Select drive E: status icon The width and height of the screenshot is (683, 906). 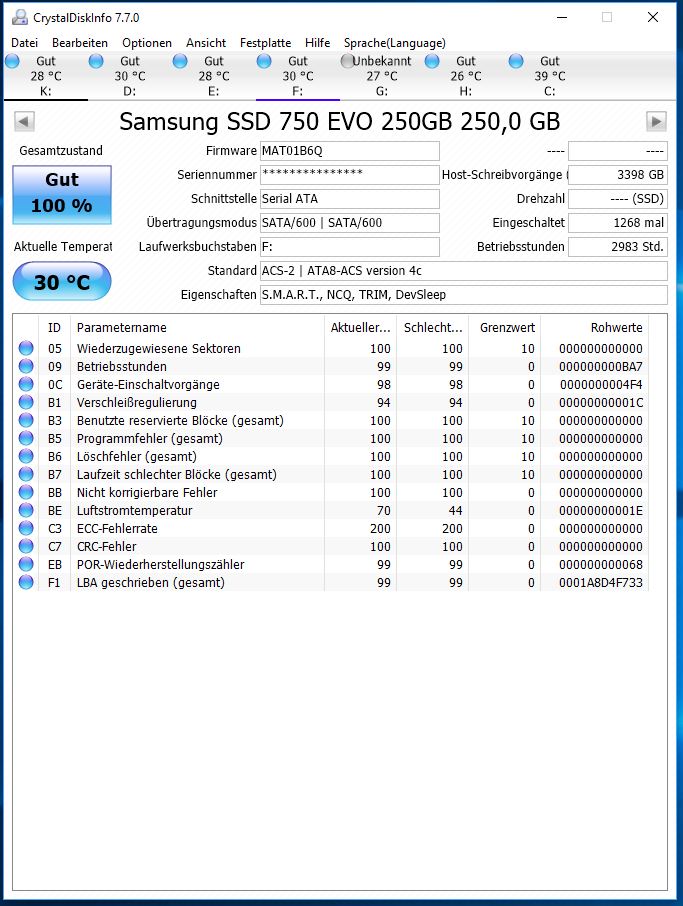[x=180, y=61]
